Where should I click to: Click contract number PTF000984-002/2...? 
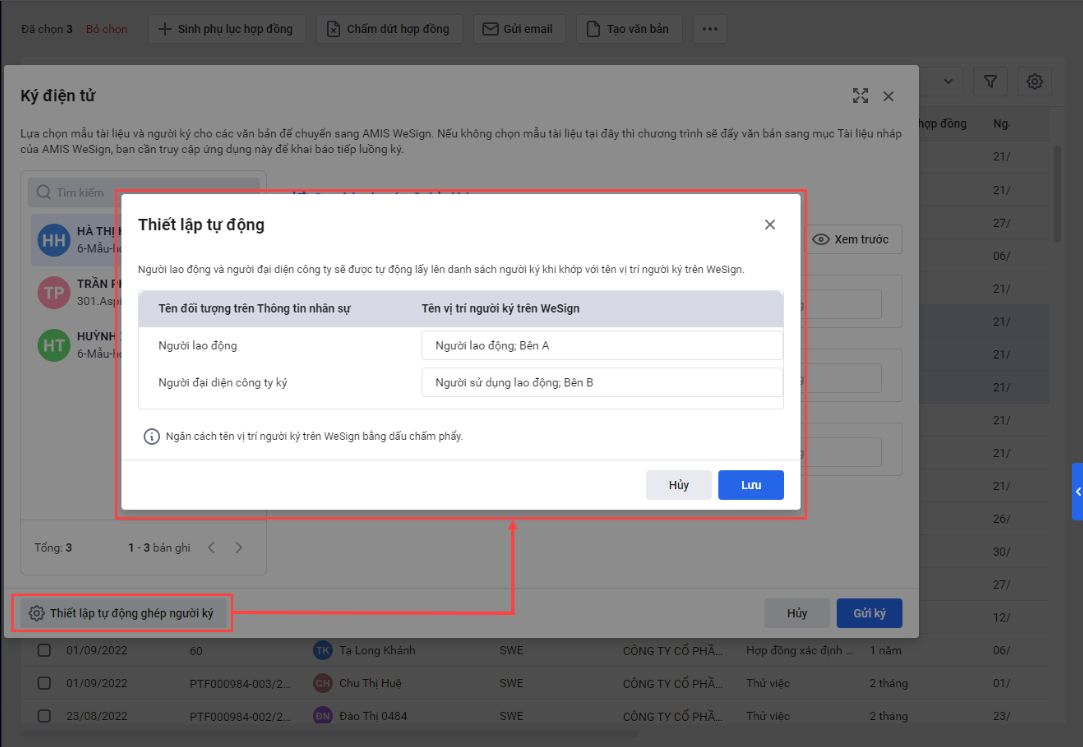pyautogui.click(x=240, y=717)
